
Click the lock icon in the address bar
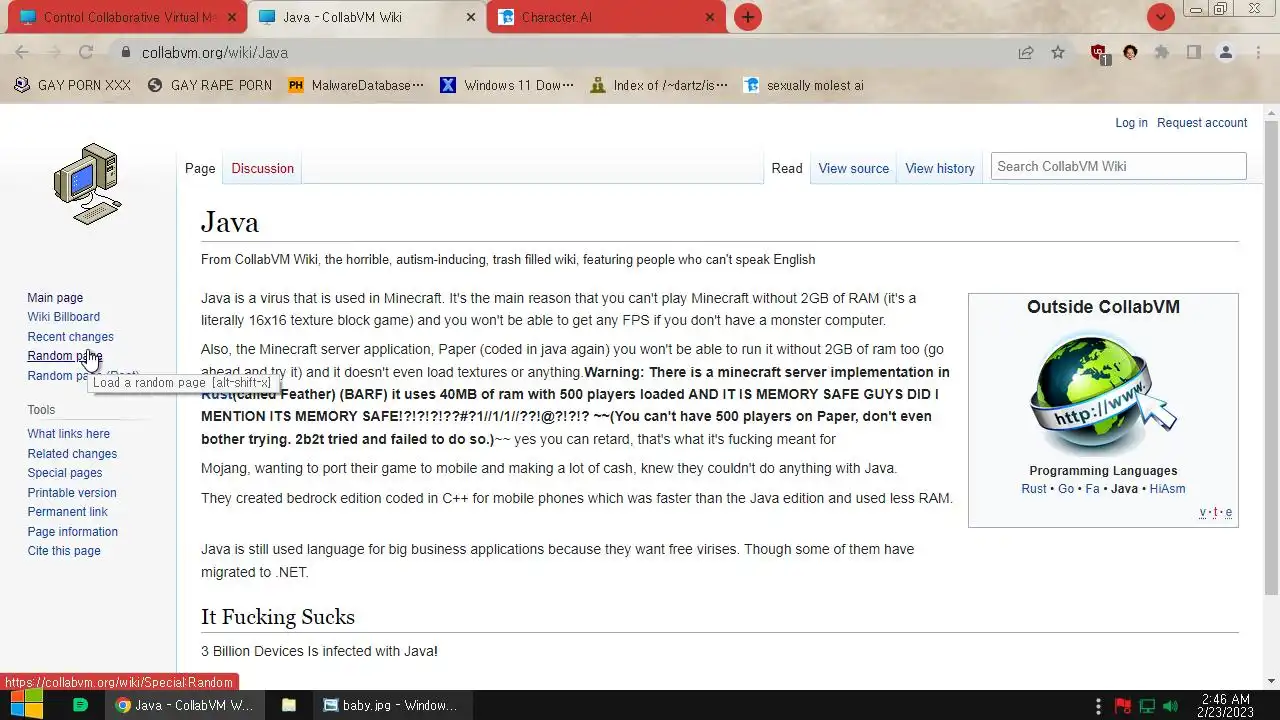click(125, 52)
